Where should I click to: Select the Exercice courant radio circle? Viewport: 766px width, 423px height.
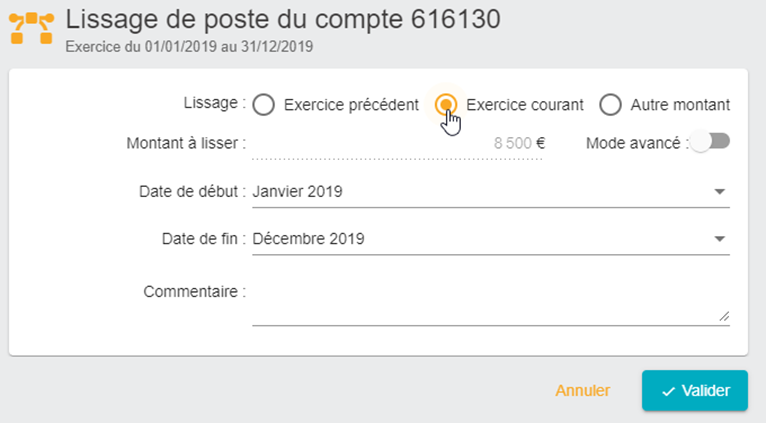tap(446, 105)
